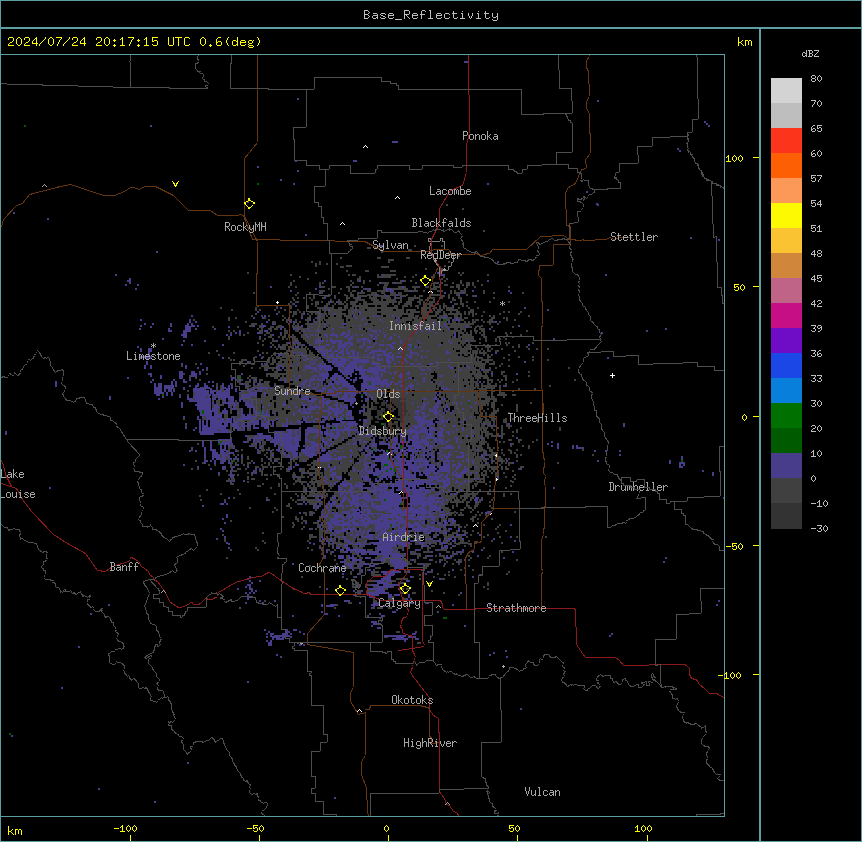Screen dimensions: 862x842
Task: Click the Innisfail label
Action: (415, 326)
